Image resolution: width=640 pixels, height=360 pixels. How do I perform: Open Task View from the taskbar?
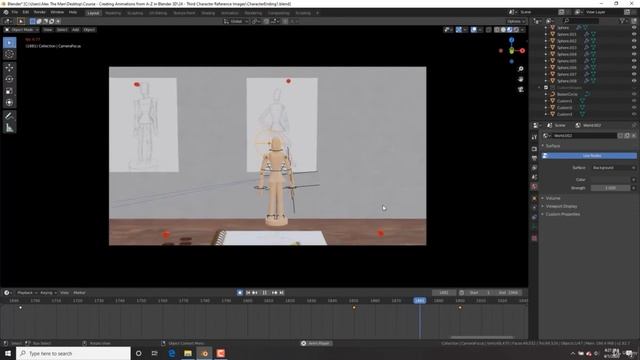coord(155,353)
